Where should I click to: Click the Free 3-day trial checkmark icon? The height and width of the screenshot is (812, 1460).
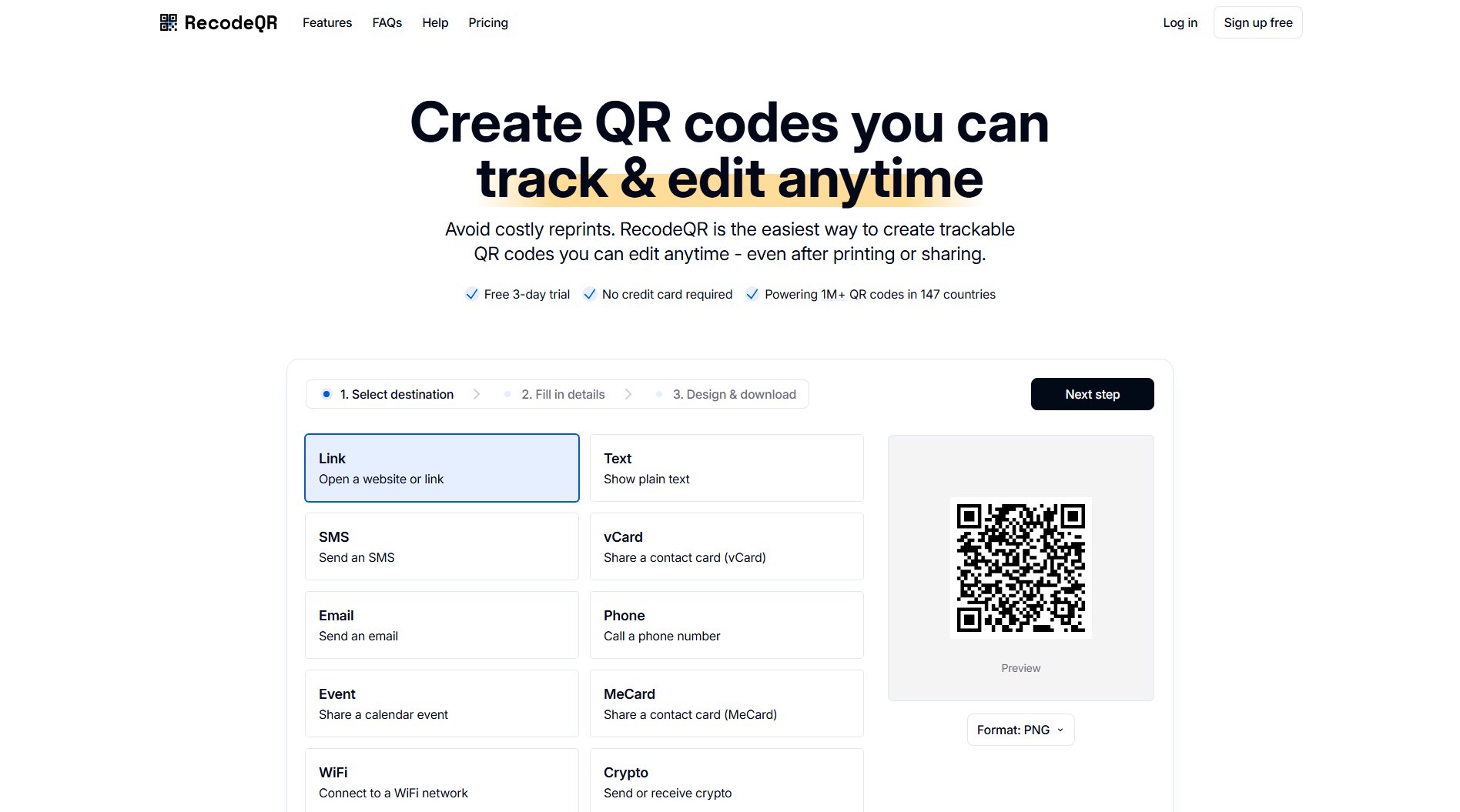pos(472,294)
